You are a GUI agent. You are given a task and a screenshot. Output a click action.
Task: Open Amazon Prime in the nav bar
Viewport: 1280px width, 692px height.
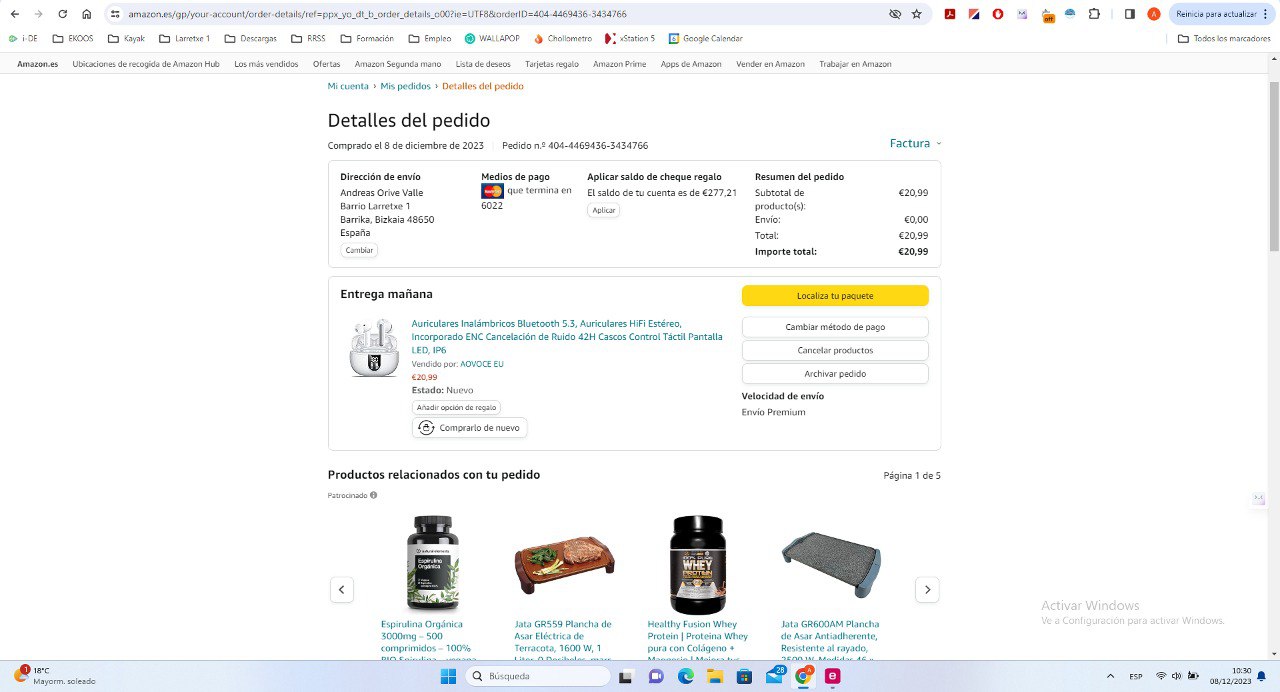point(619,64)
